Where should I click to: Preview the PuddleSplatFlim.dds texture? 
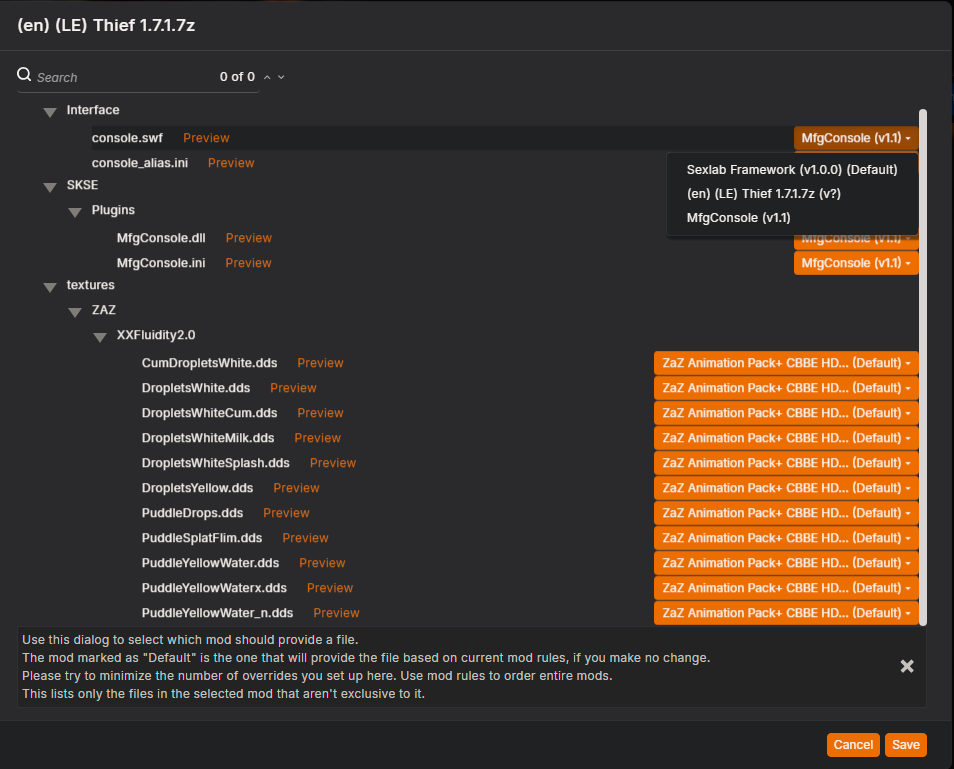[305, 538]
